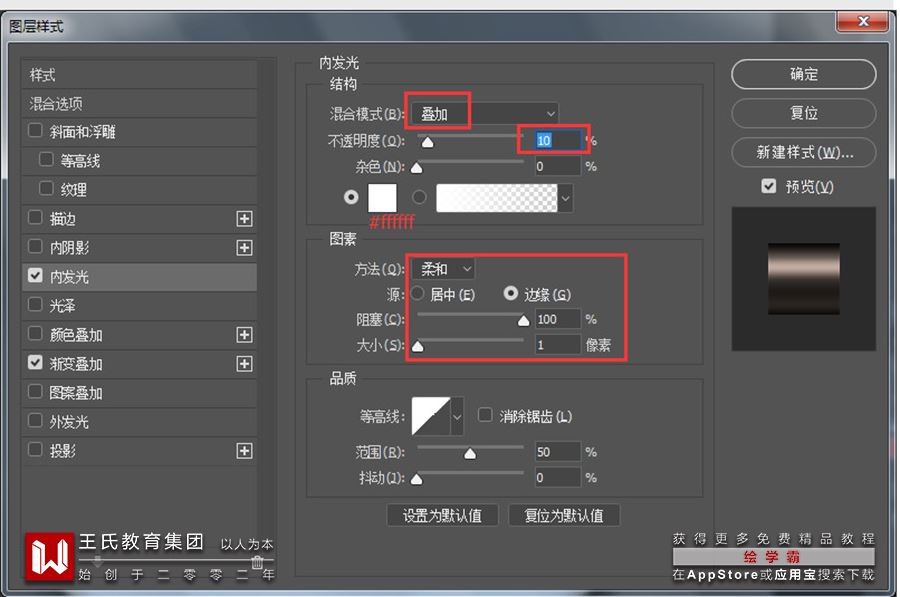The height and width of the screenshot is (597, 900).
Task: Enable the 内阴影 checkbox
Action: point(36,247)
